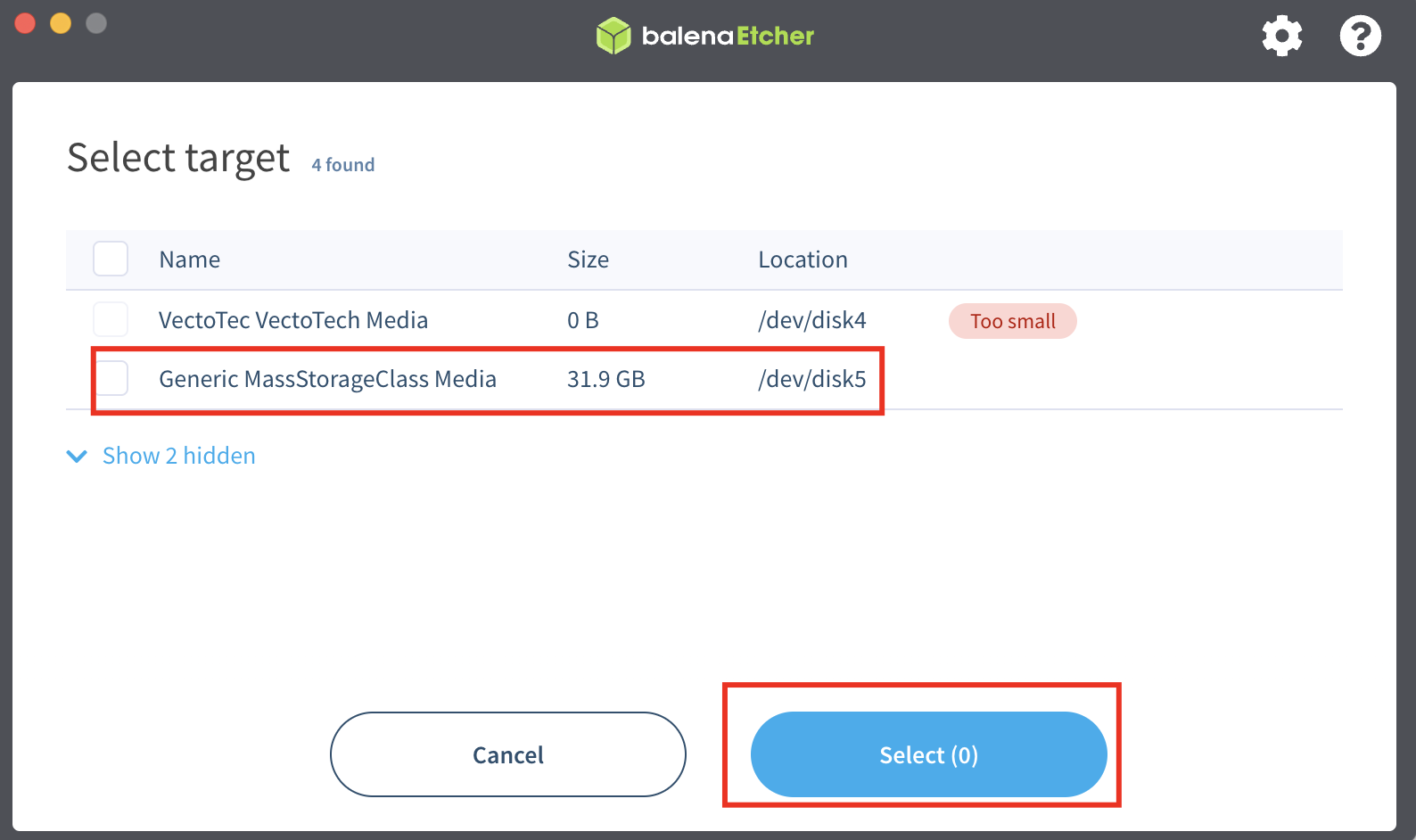Click the balenaEtcher green cube logo
The height and width of the screenshot is (840, 1416).
tap(613, 36)
